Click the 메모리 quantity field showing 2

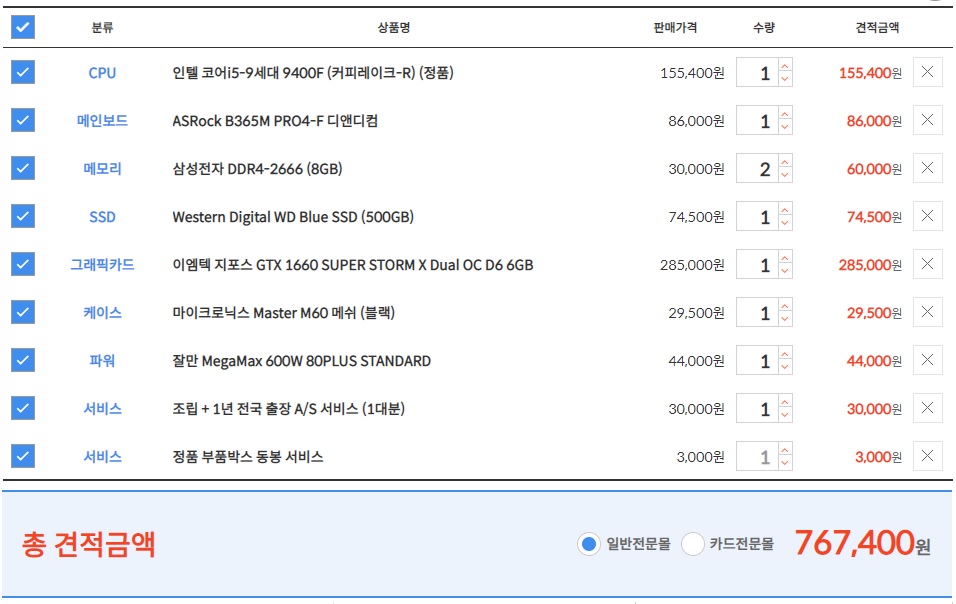(757, 169)
